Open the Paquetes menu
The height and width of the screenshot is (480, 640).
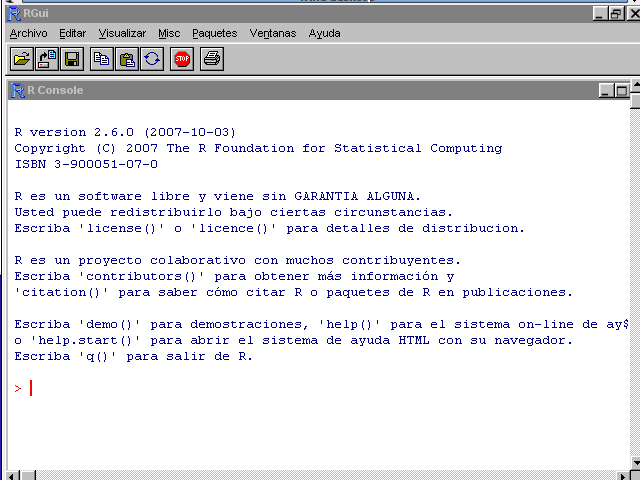point(215,33)
